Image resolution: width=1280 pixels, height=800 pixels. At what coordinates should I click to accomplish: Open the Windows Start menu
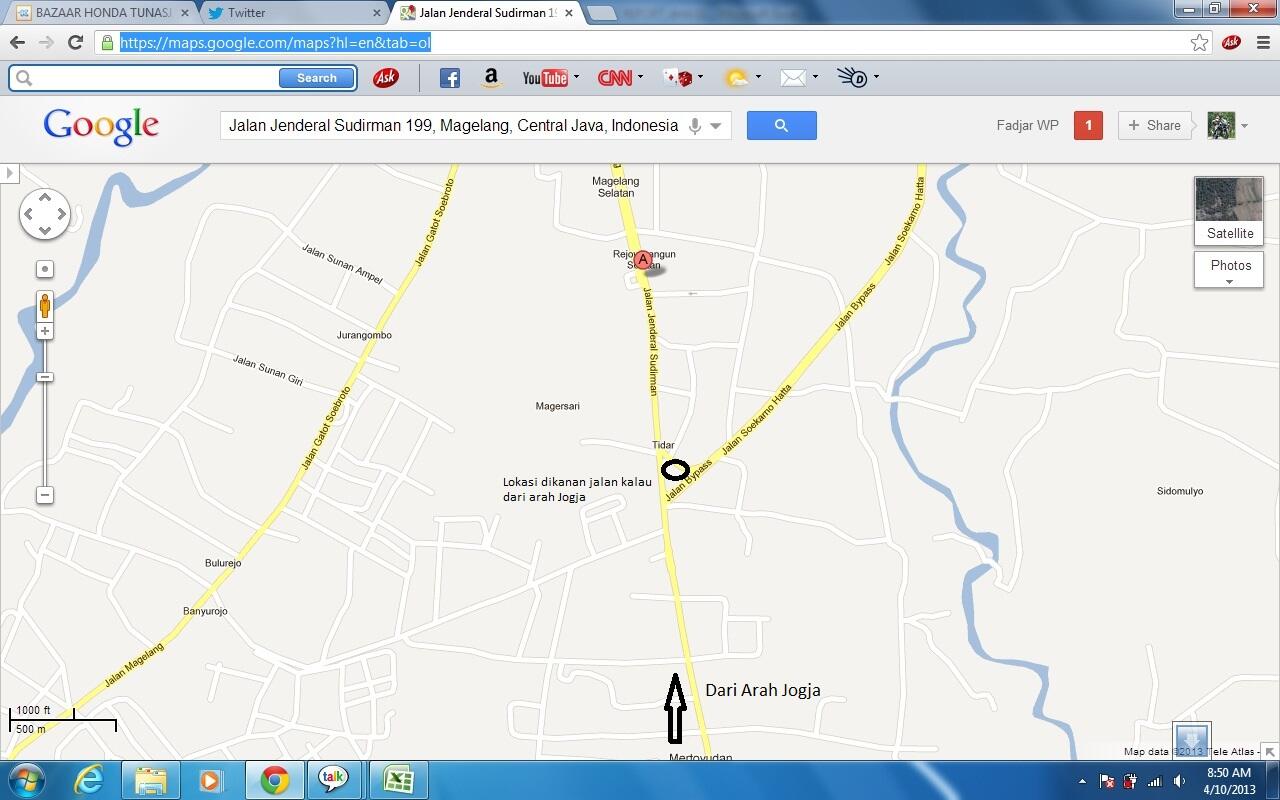[25, 780]
